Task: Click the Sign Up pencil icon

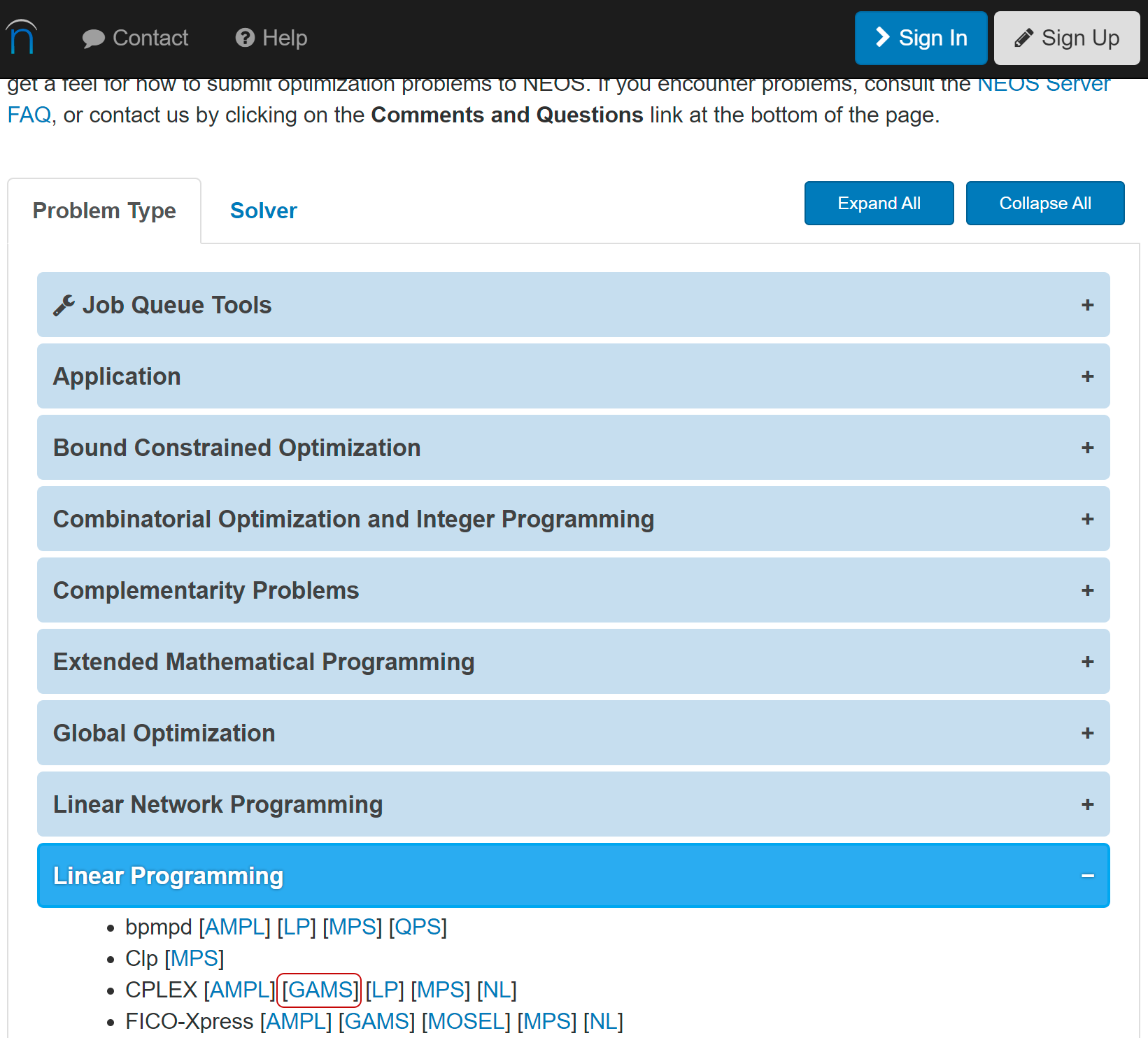Action: click(x=1023, y=38)
